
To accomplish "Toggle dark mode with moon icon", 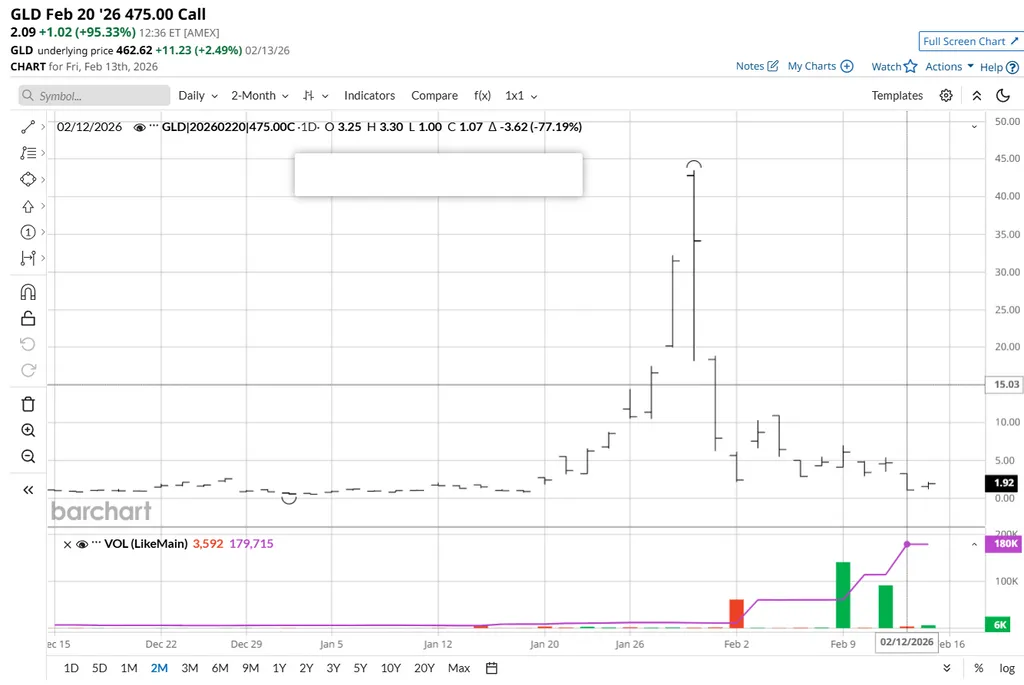I will (x=1002, y=96).
